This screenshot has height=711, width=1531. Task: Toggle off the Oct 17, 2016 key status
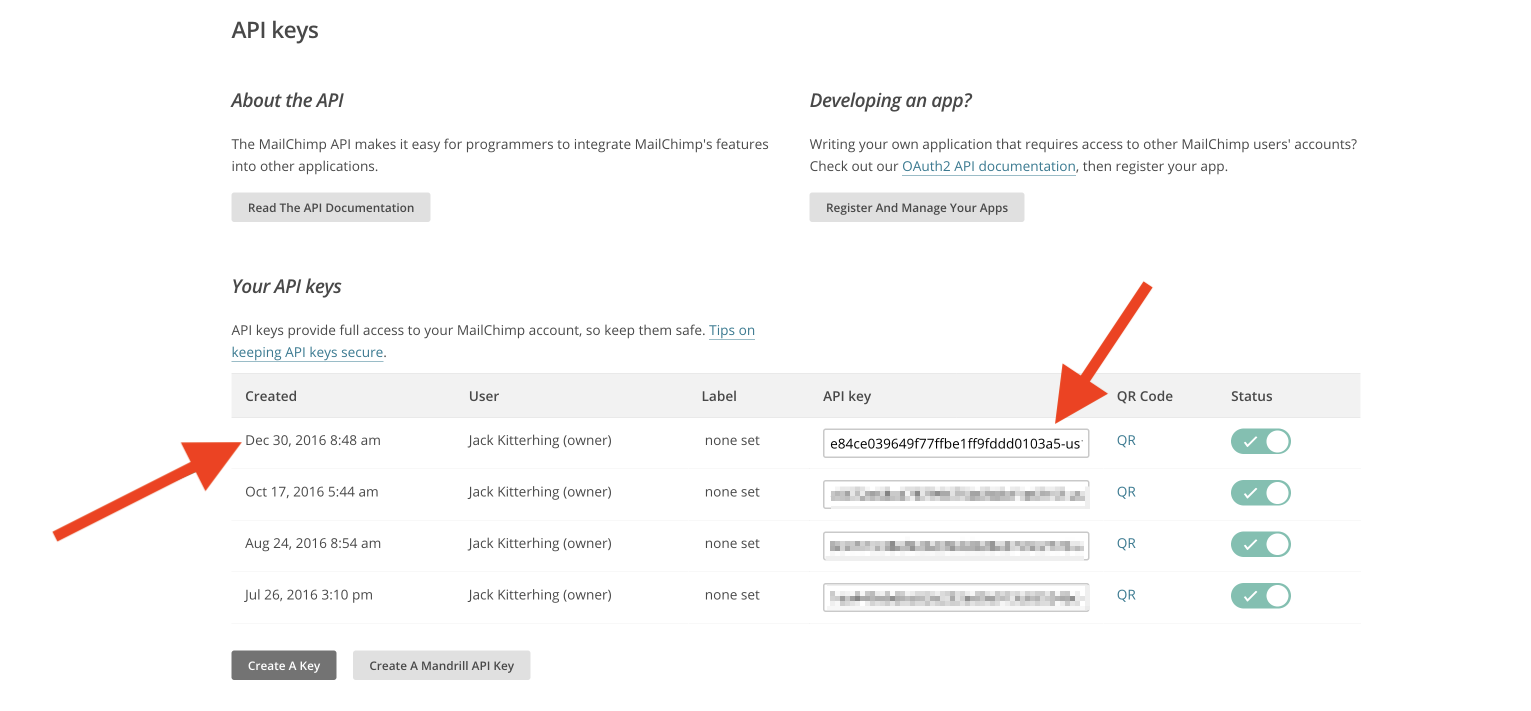pyautogui.click(x=1260, y=492)
